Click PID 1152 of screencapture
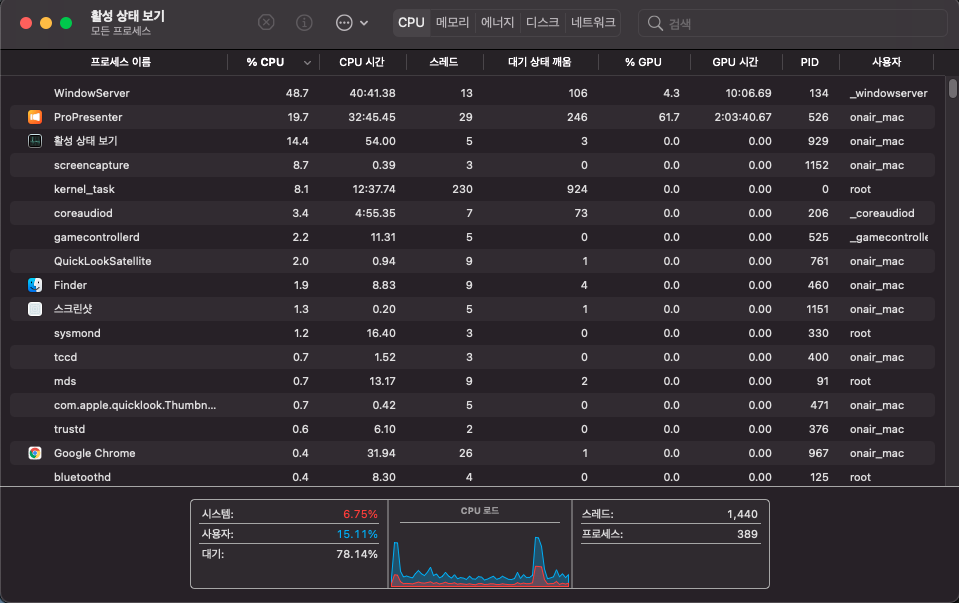959x603 pixels. click(816, 165)
